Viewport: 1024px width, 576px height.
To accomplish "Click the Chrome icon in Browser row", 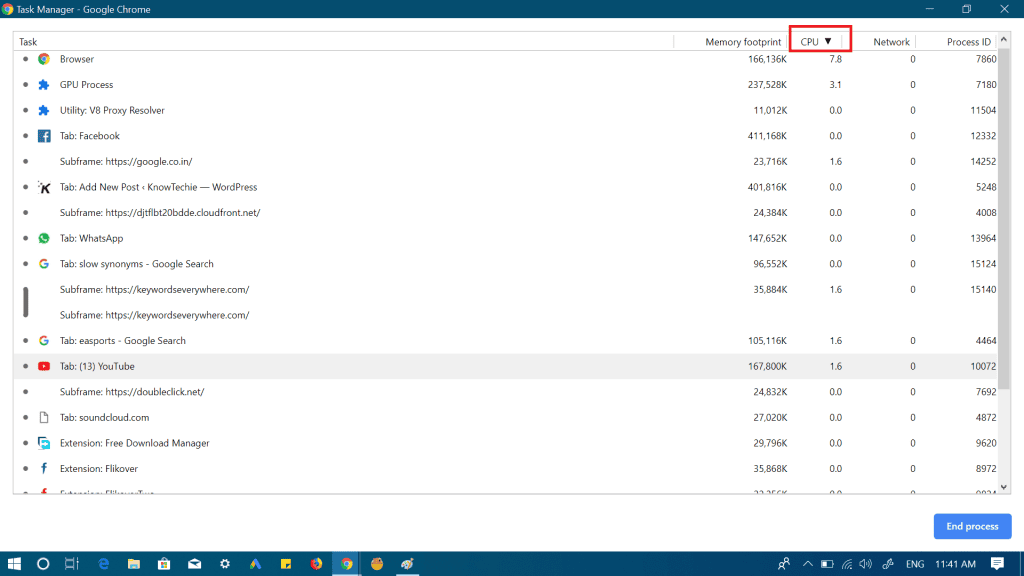I will pos(44,59).
